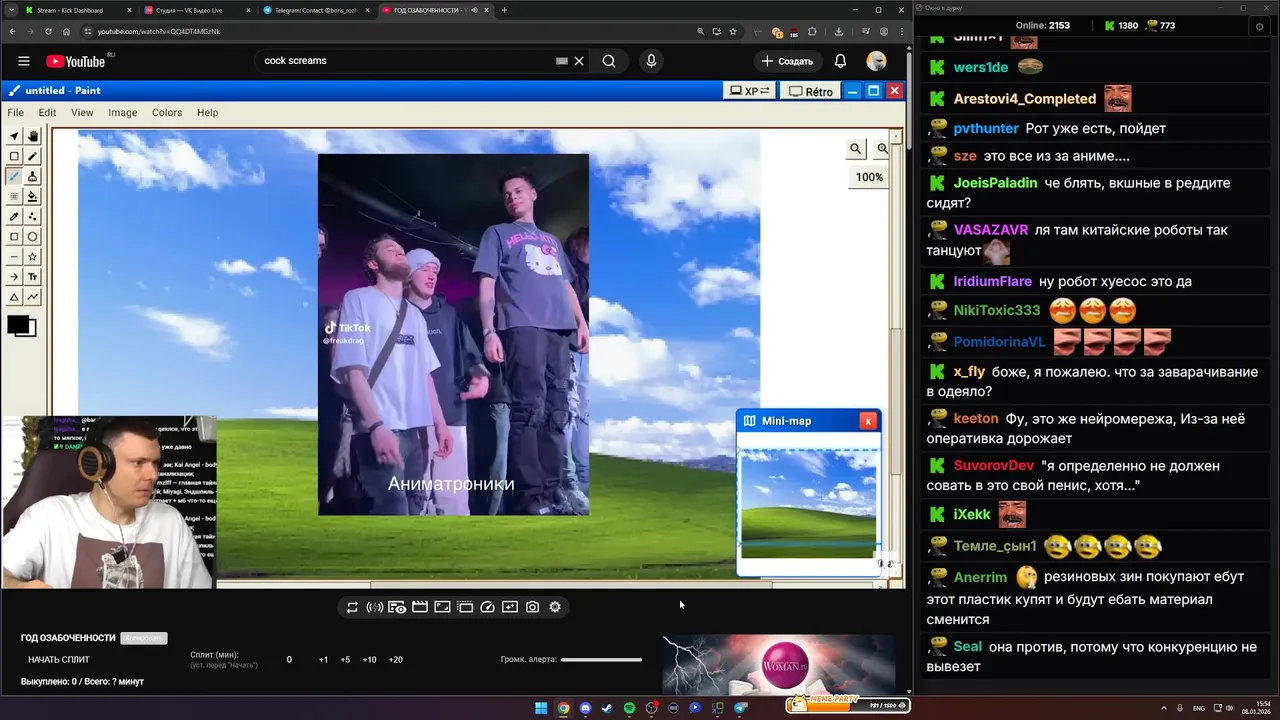The width and height of the screenshot is (1280, 720).
Task: Clear the YouTube search text with X
Action: pyautogui.click(x=579, y=61)
